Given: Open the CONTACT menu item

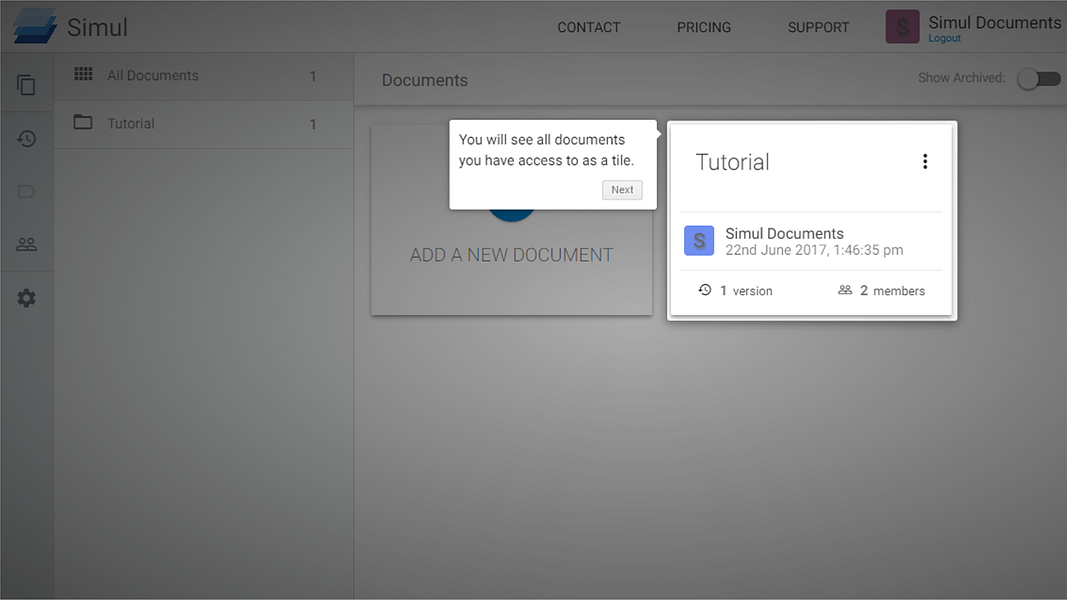Looking at the screenshot, I should click(589, 27).
